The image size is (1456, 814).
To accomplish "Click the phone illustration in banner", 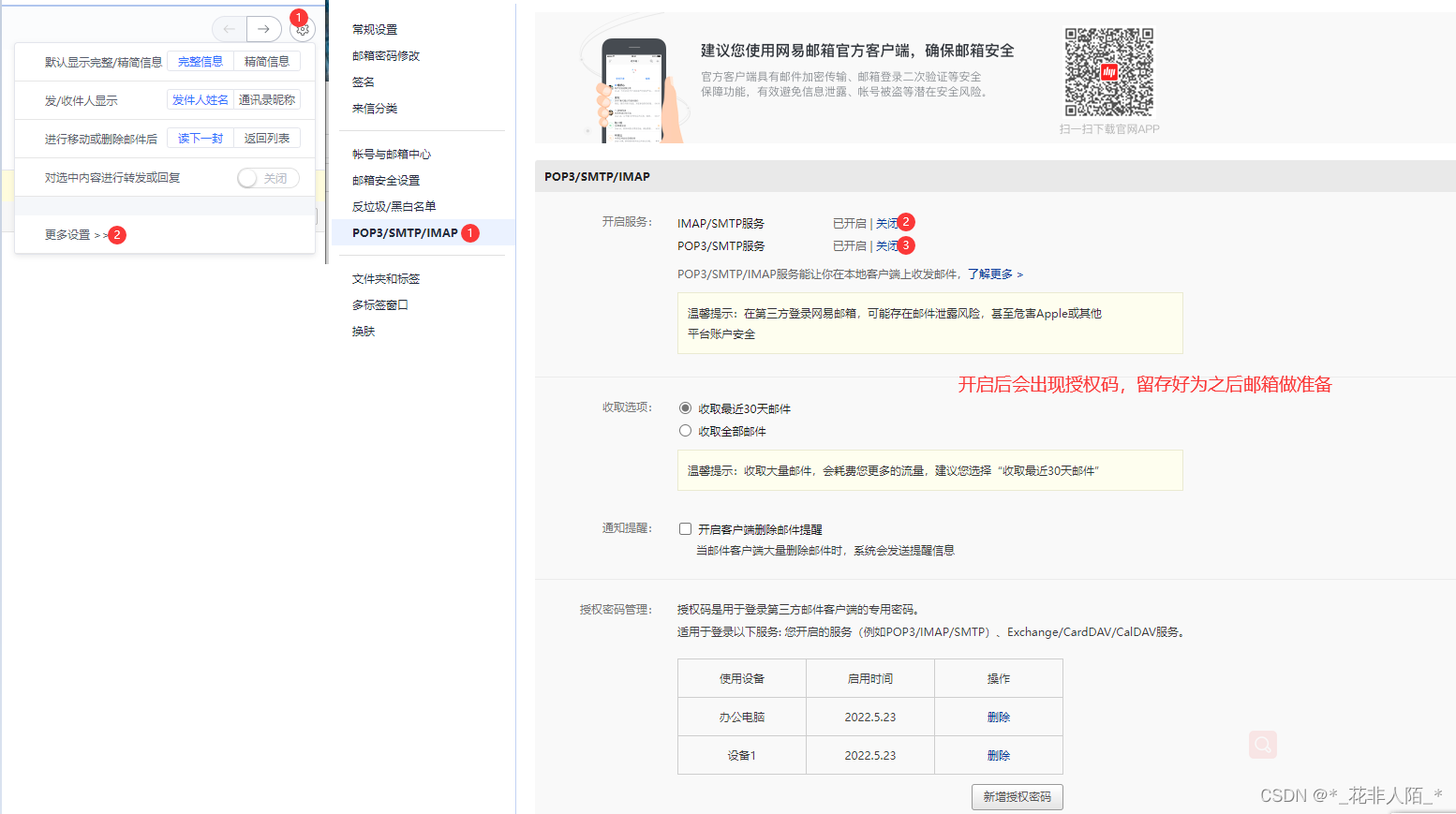I will [x=634, y=91].
